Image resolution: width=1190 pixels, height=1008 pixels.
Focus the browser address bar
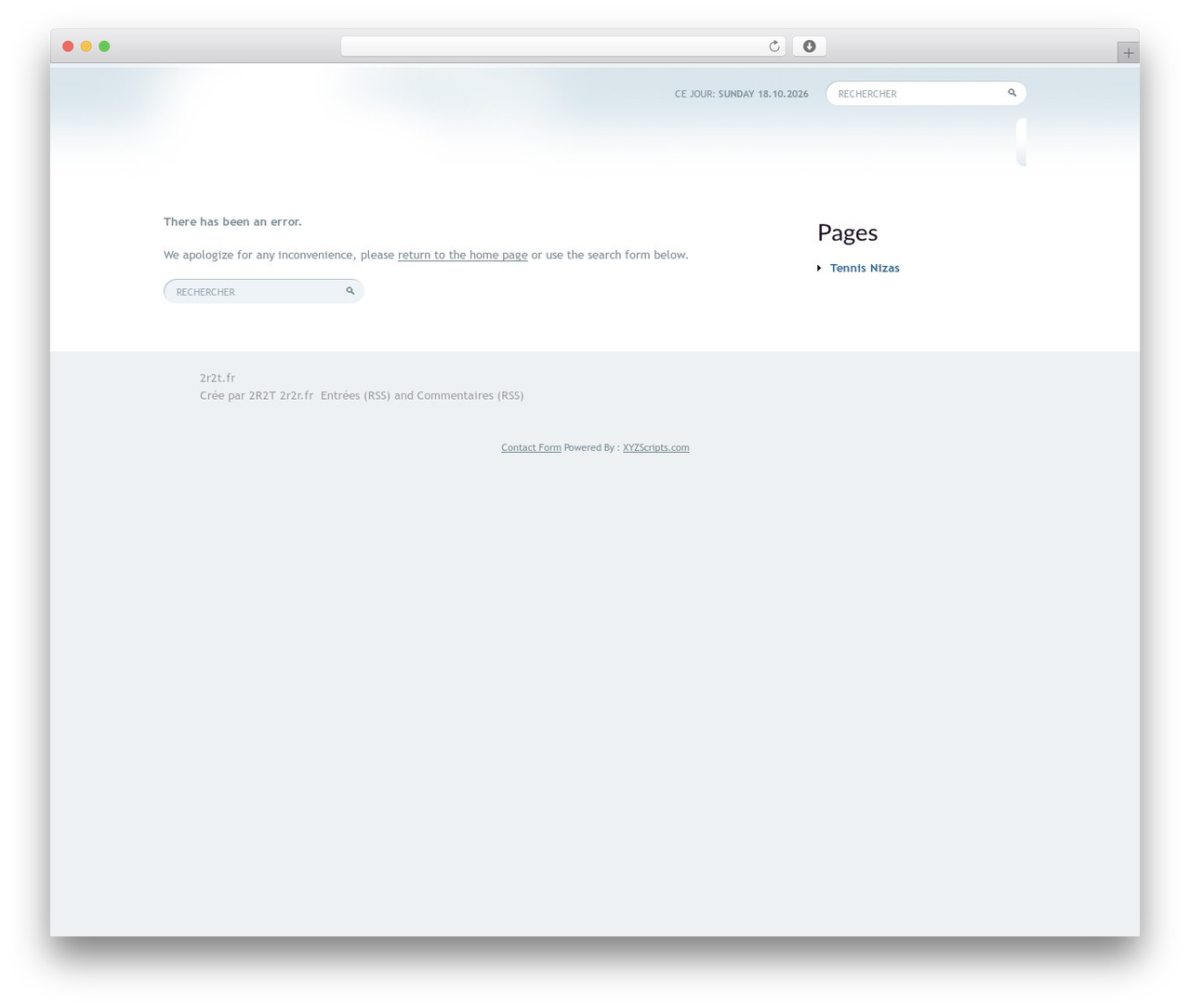point(562,46)
